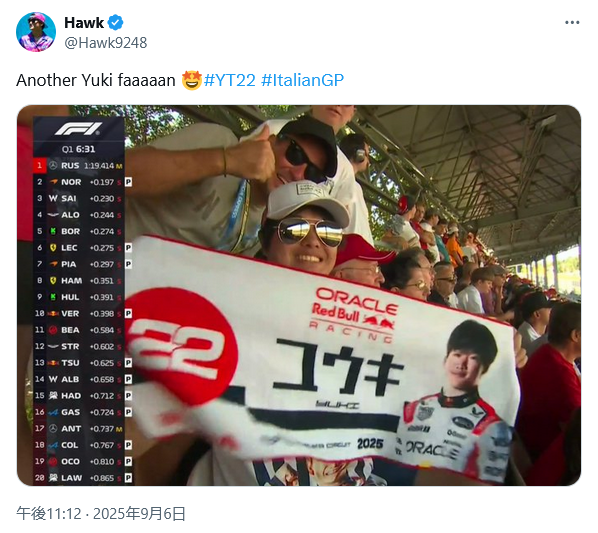The width and height of the screenshot is (598, 533).
Task: Click the blue verified badge
Action: click(116, 23)
